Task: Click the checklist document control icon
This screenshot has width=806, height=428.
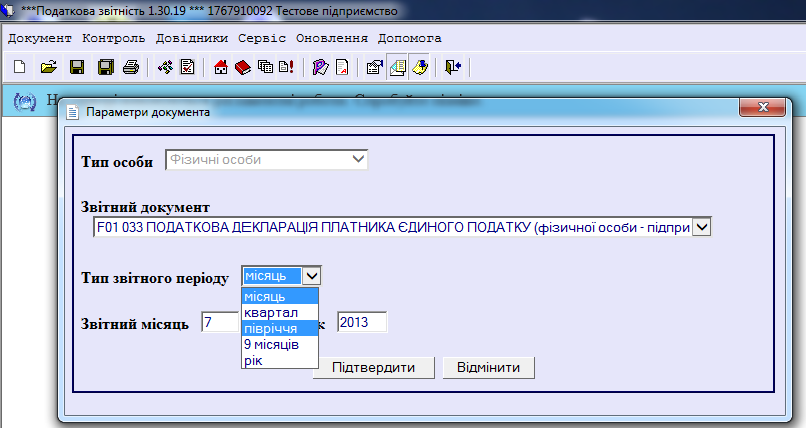Action: click(186, 68)
